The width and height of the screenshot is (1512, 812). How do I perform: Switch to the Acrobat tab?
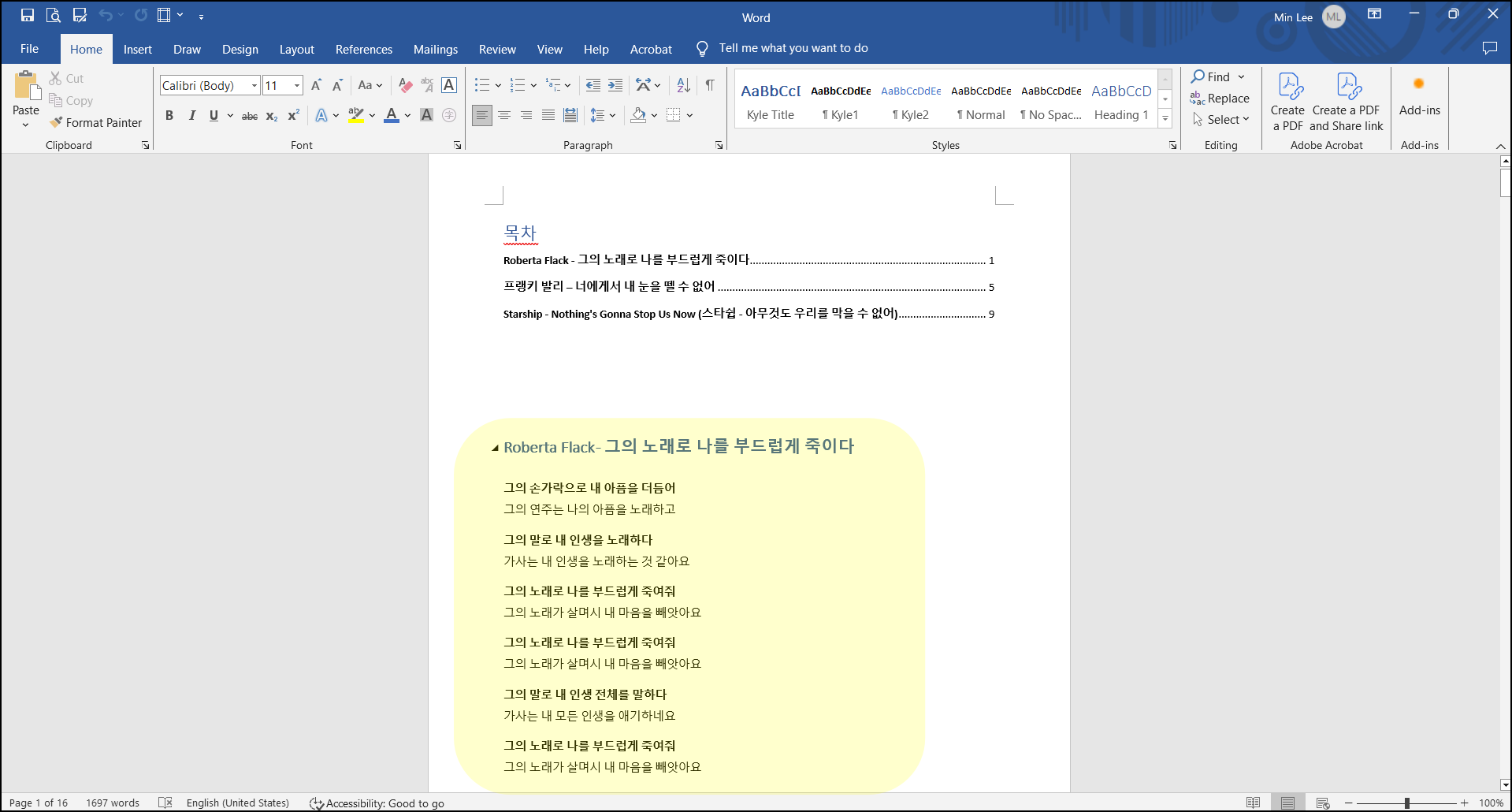click(651, 49)
